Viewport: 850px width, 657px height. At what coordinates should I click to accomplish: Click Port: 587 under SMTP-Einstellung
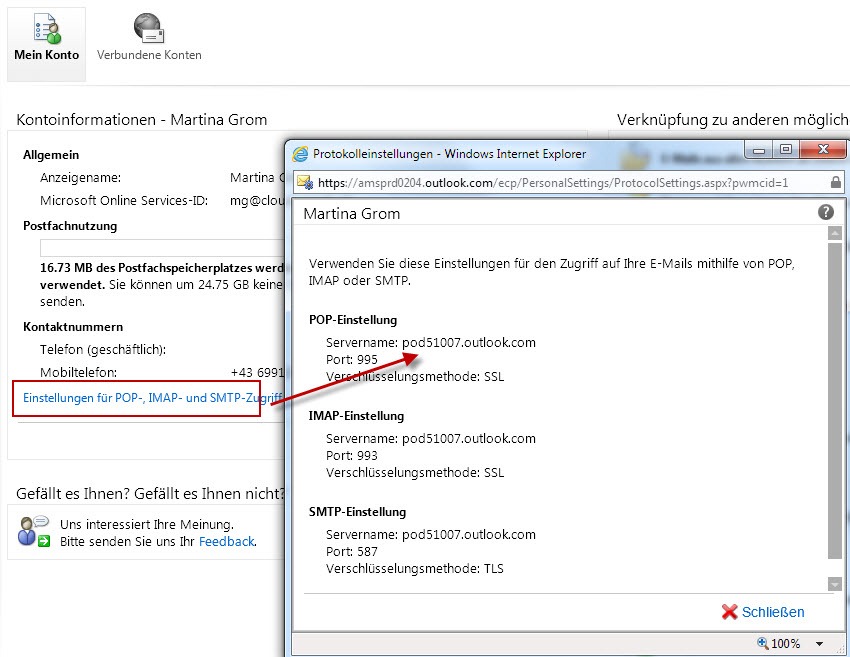coord(351,551)
